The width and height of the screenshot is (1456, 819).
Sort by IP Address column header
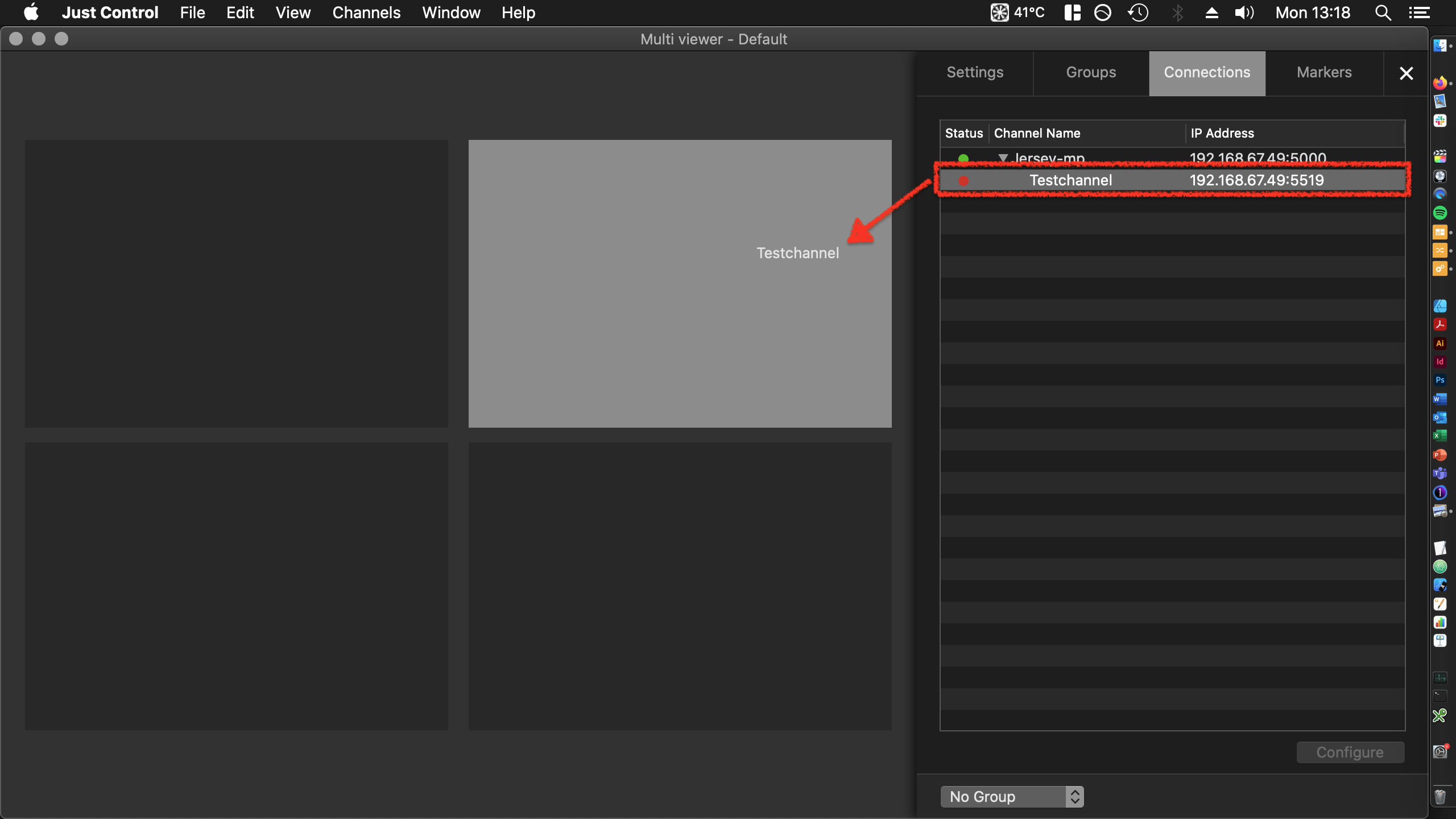pos(1295,133)
